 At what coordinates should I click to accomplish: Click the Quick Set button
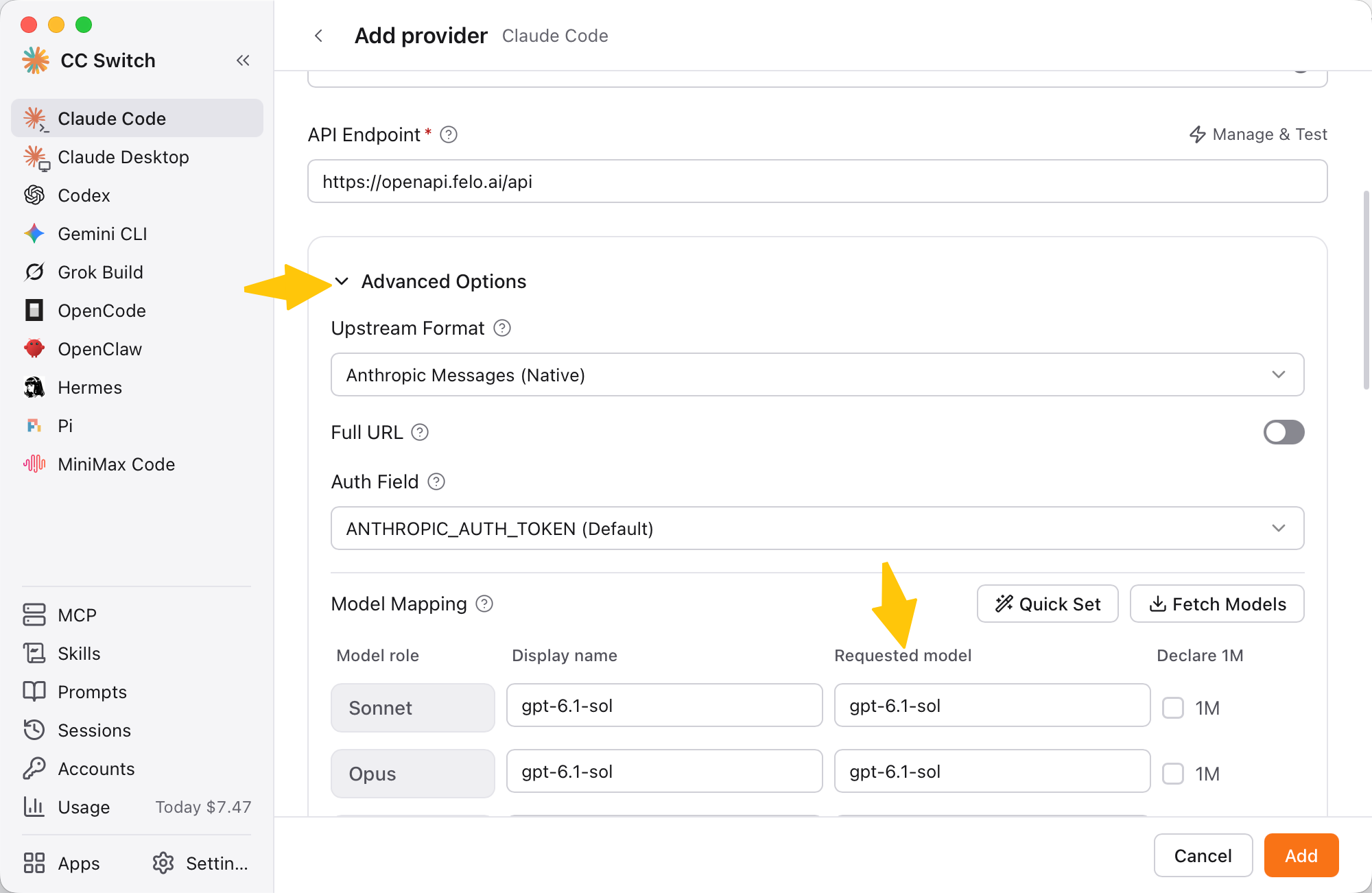1048,604
